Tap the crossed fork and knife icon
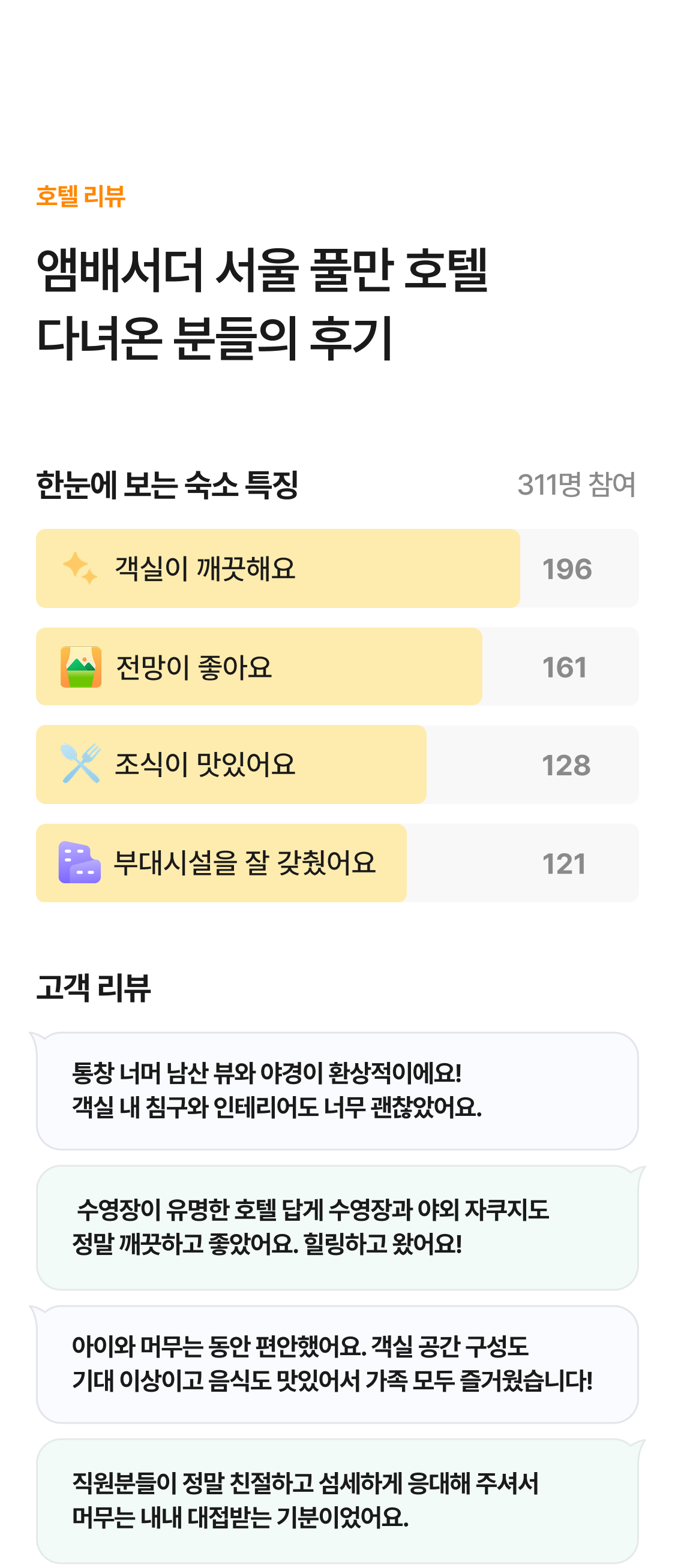Viewport: 675px width, 1568px height. (x=80, y=763)
